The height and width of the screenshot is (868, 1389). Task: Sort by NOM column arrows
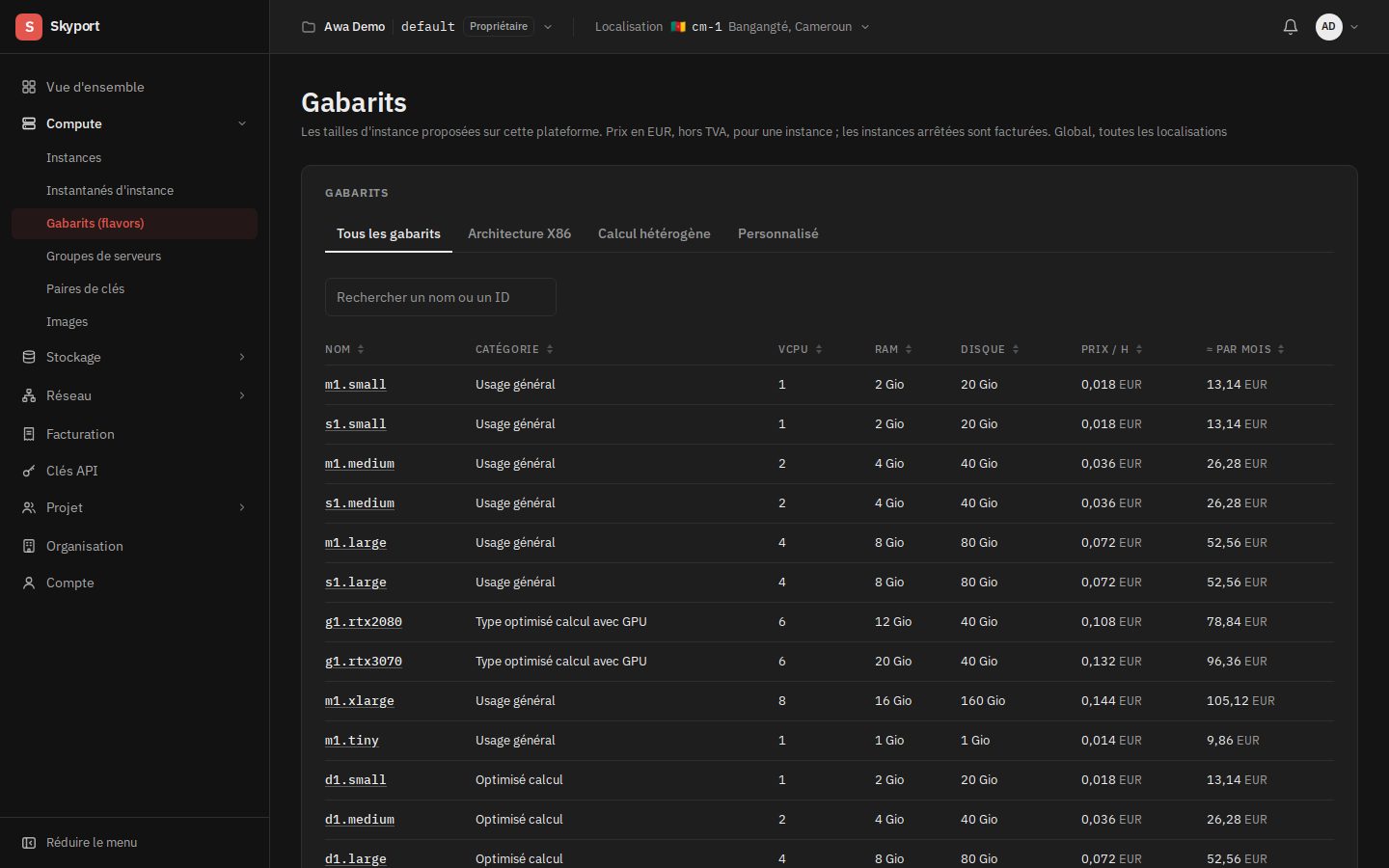361,349
